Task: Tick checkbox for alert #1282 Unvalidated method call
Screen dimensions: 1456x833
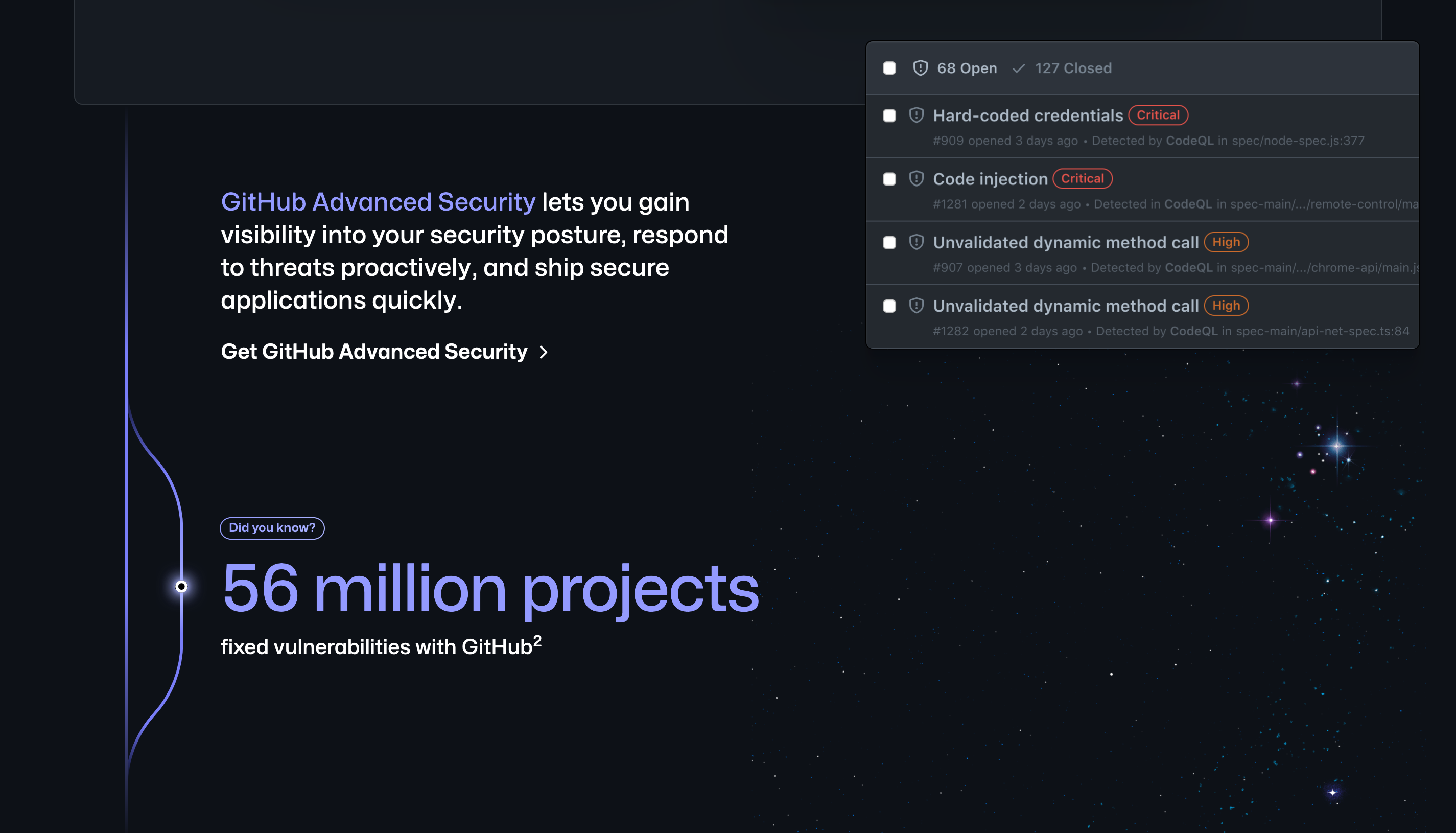Action: pos(889,306)
